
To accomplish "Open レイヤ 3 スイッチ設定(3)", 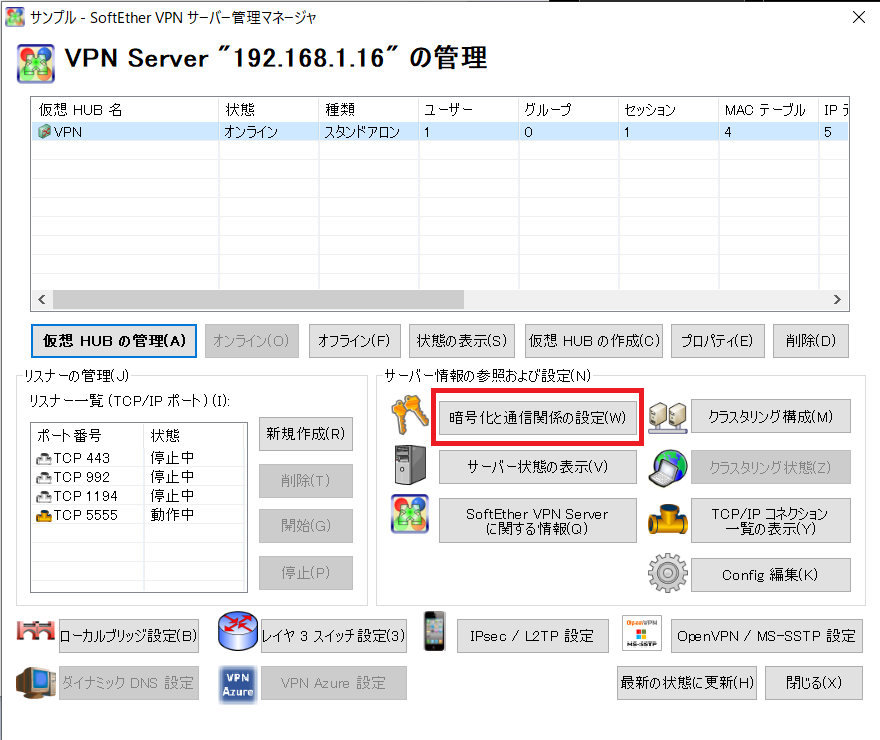I will coord(334,636).
